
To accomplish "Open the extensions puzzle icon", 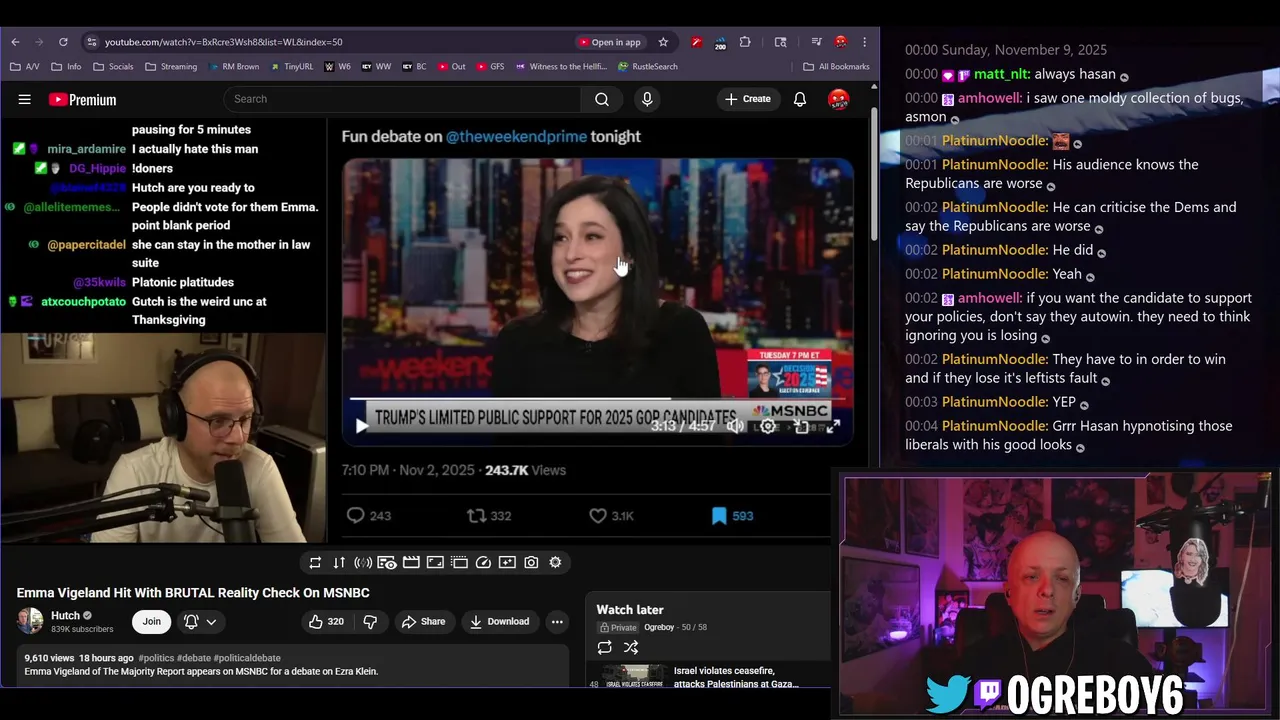I will coord(745,42).
